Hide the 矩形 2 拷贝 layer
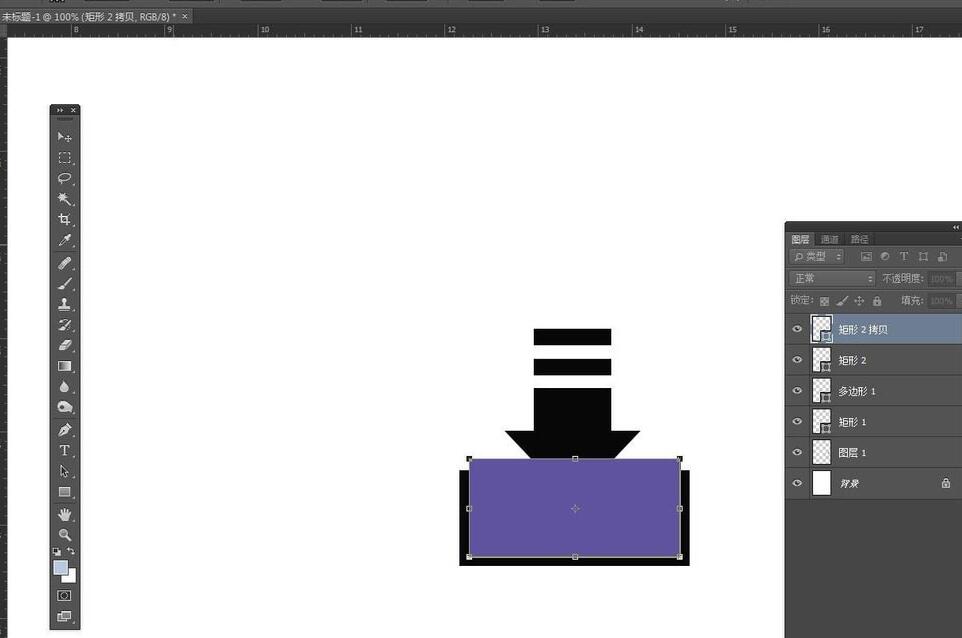The height and width of the screenshot is (638, 962). [797, 328]
